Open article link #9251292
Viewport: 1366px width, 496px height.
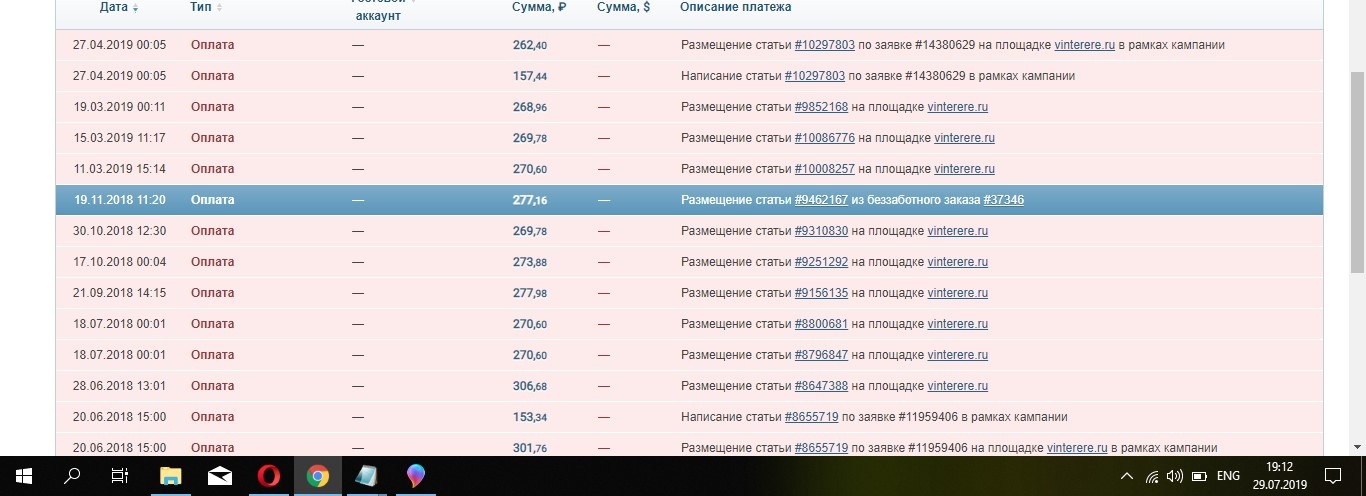coord(821,262)
